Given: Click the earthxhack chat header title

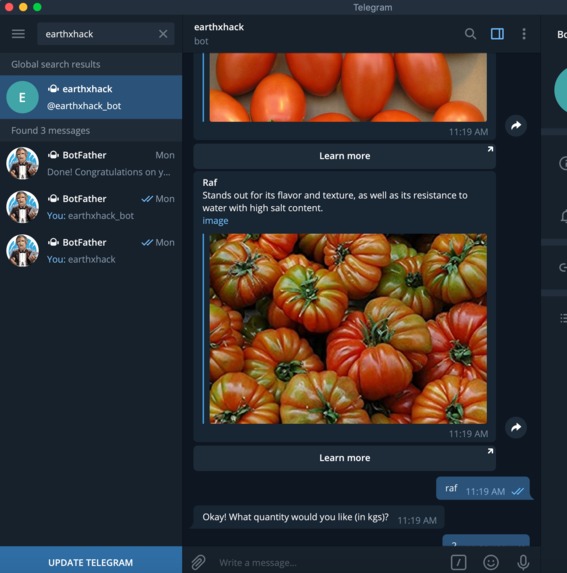Looking at the screenshot, I should tap(219, 27).
